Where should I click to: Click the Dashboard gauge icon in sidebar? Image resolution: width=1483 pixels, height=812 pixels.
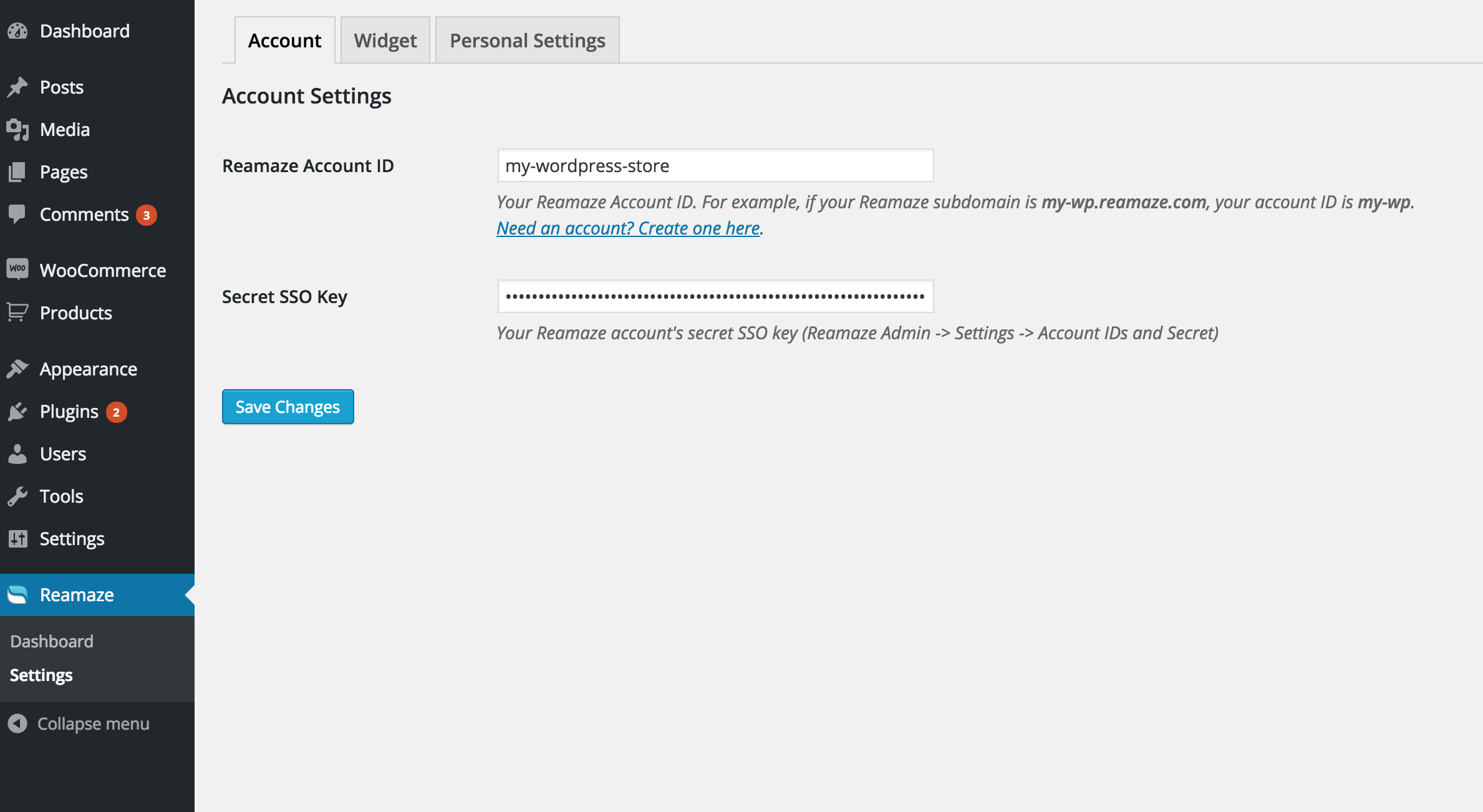[17, 31]
